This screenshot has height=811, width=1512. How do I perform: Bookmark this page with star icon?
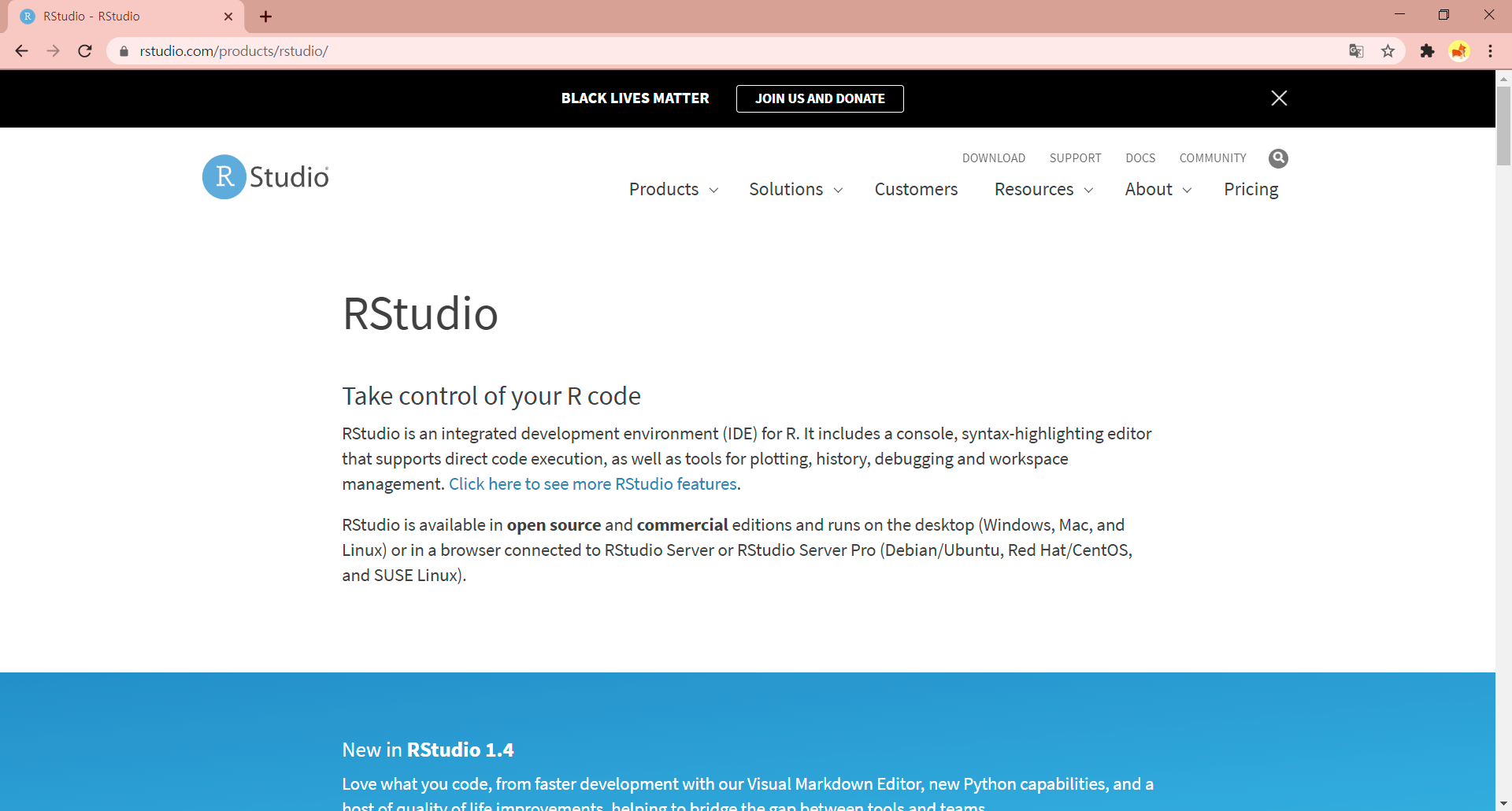tap(1388, 51)
